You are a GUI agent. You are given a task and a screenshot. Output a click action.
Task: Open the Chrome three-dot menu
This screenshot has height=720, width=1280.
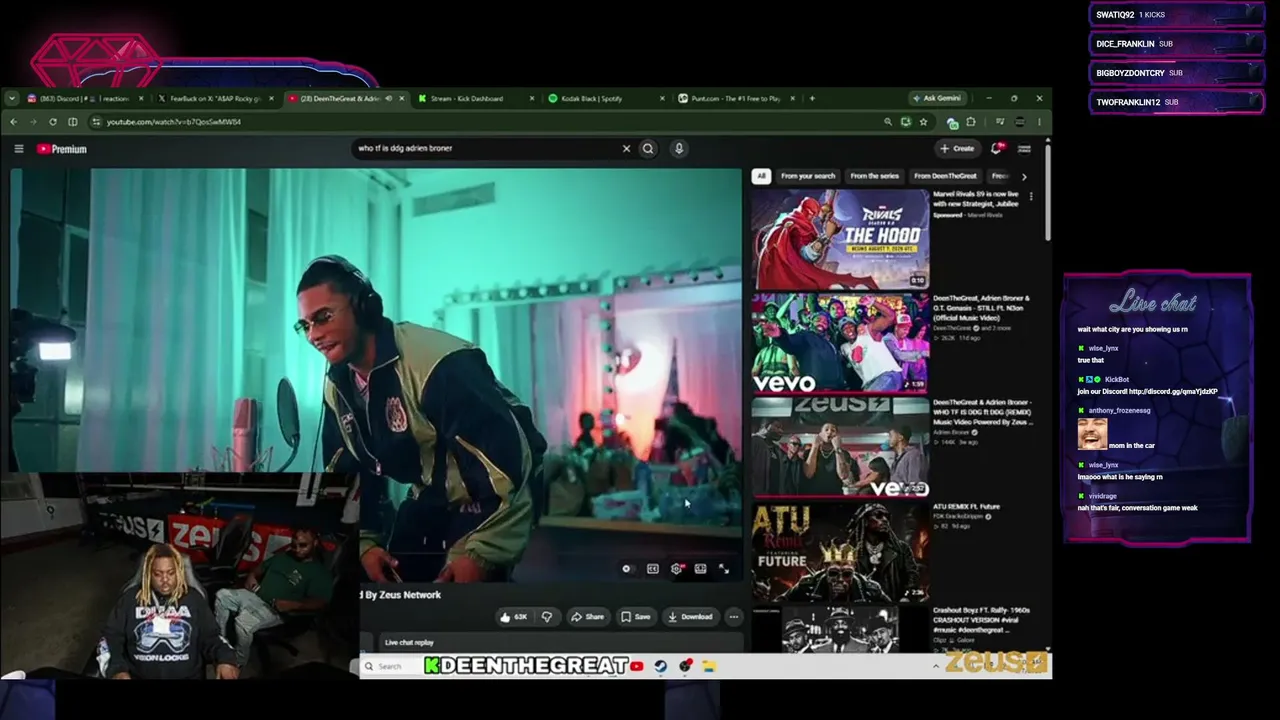coord(1039,122)
